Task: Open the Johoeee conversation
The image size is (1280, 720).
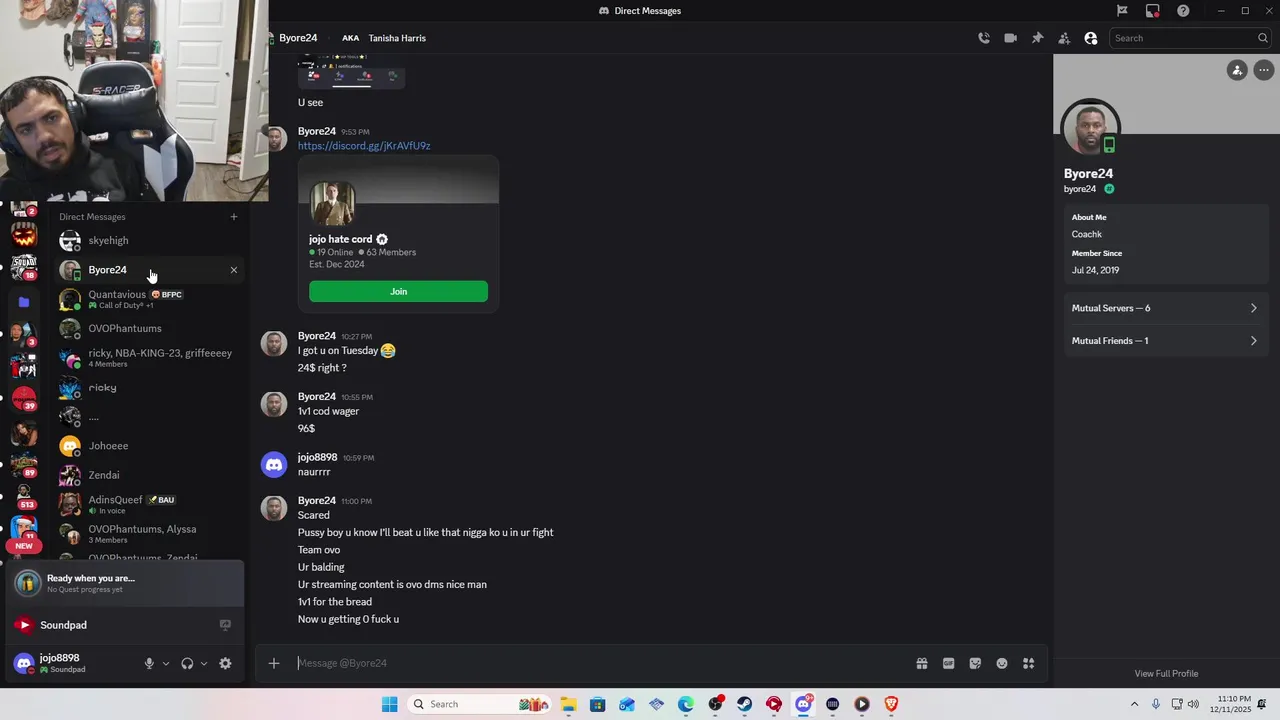Action: (x=147, y=446)
